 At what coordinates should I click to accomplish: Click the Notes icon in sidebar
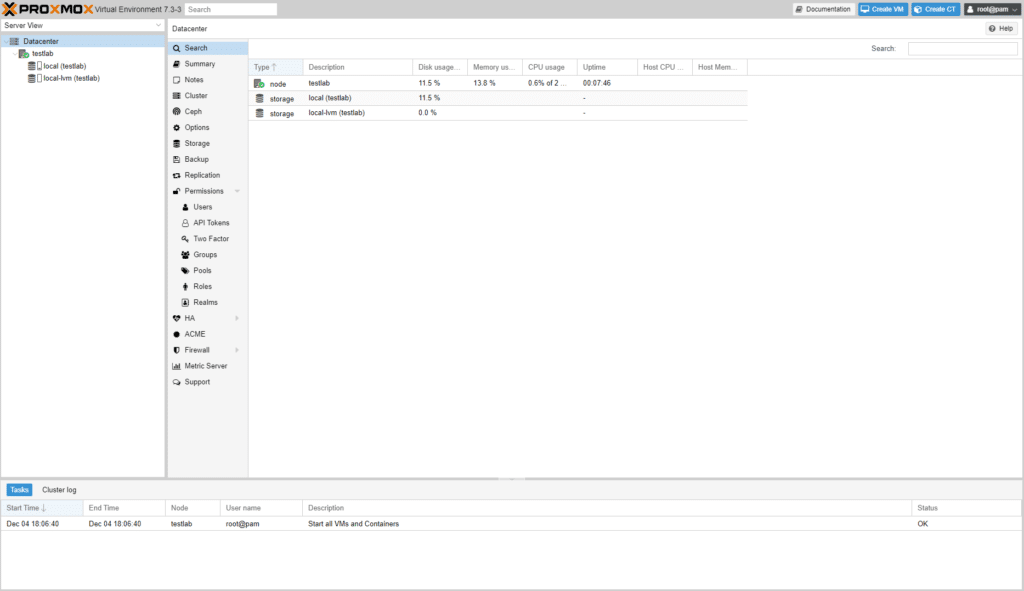(176, 80)
